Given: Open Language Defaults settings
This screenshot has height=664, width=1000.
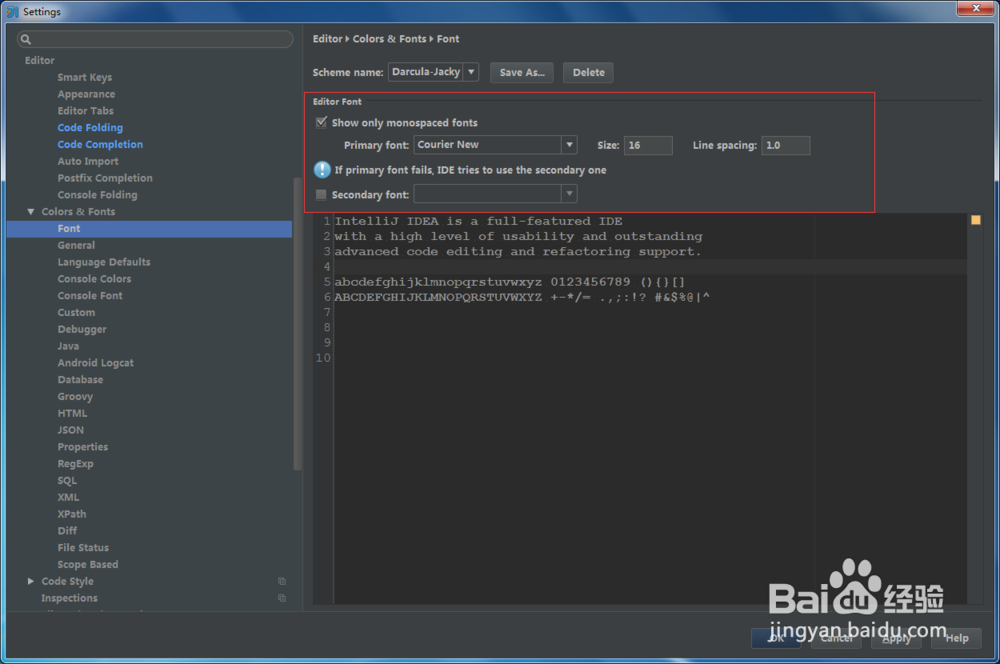Looking at the screenshot, I should pyautogui.click(x=104, y=262).
